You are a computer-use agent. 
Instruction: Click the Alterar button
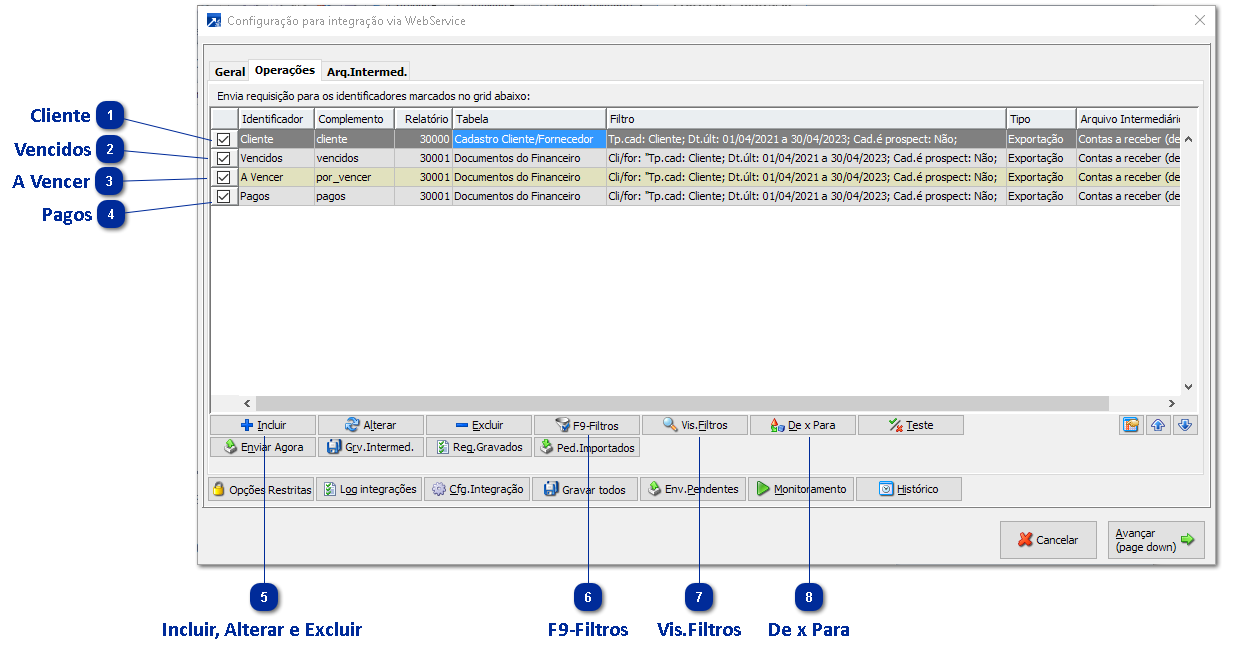tap(371, 425)
